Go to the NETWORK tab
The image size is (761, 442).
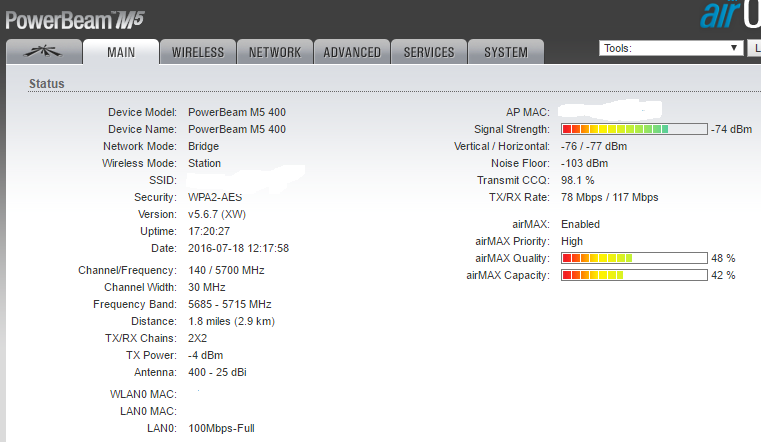275,52
